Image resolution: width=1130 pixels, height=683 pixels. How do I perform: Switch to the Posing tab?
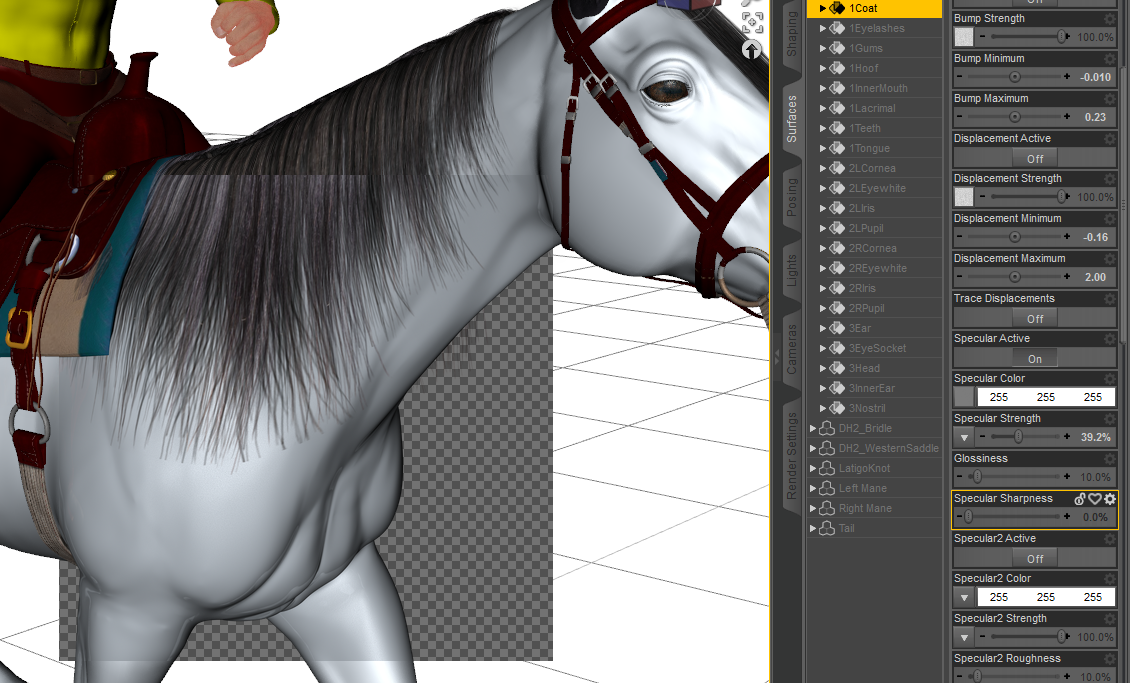tap(791, 197)
